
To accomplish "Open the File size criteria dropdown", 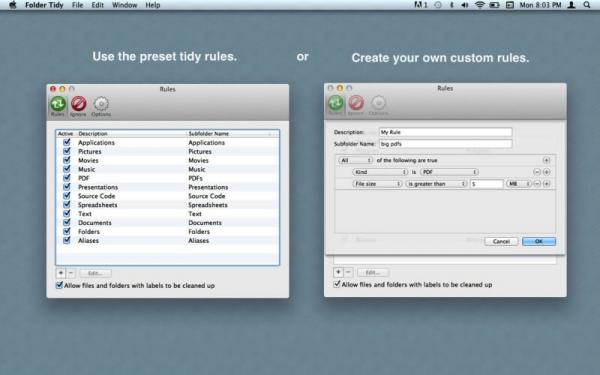I will click(377, 184).
